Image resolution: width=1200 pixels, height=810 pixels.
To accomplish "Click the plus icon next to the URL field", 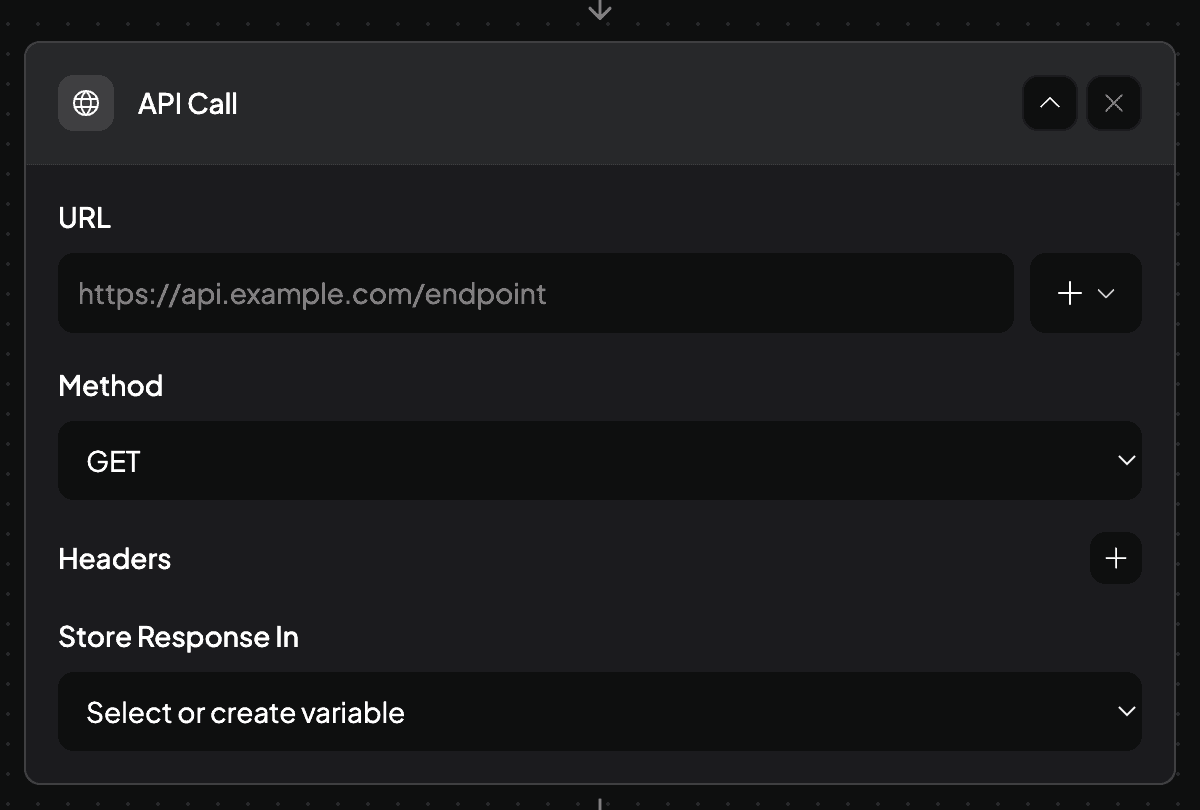I will (1069, 293).
